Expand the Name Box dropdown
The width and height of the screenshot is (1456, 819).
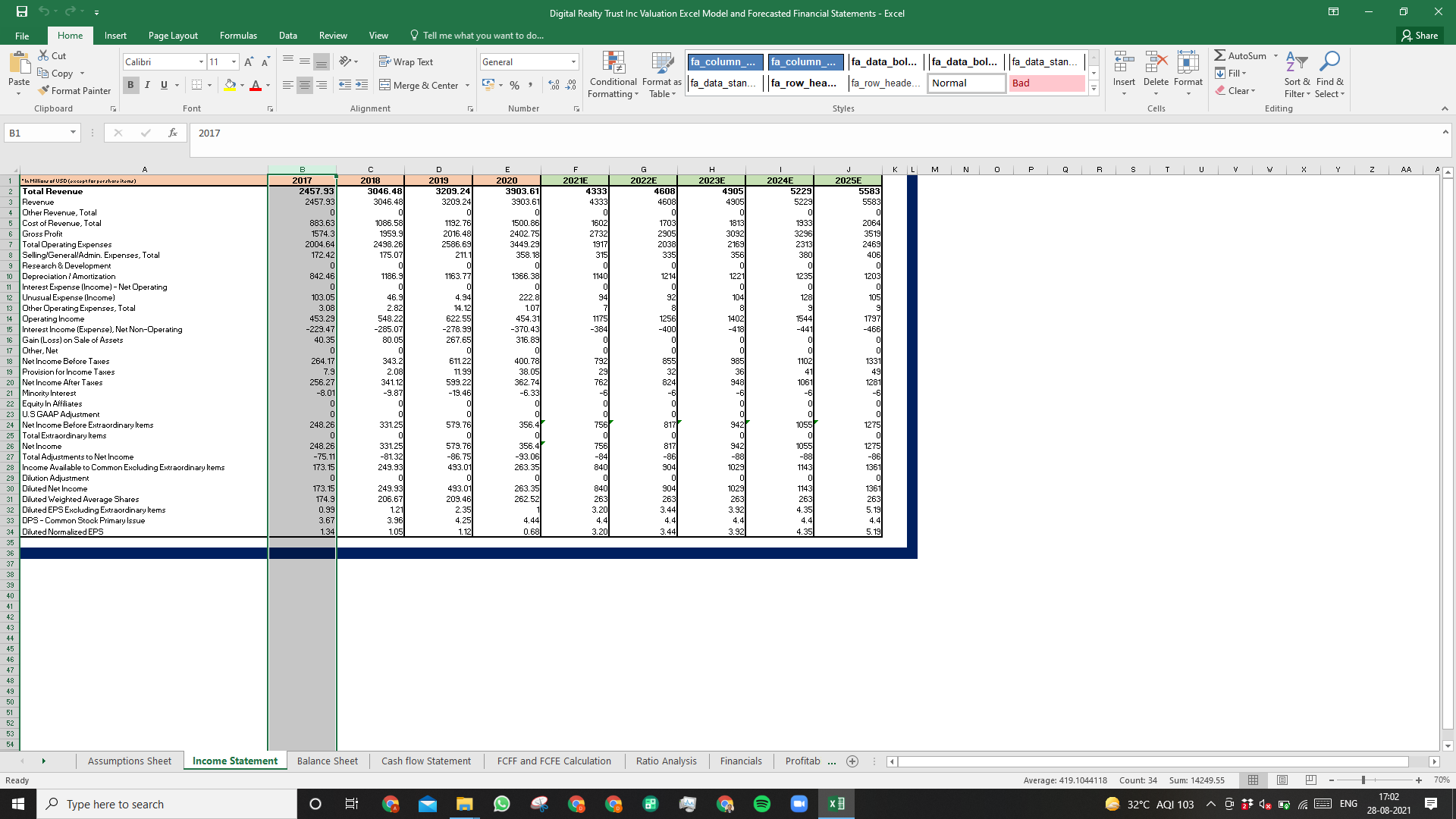(73, 133)
